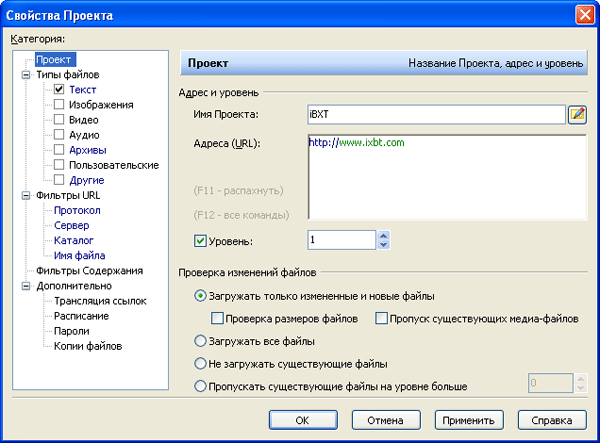Check Проверка размеров файлов option
This screenshot has height=443, width=600.
click(217, 318)
